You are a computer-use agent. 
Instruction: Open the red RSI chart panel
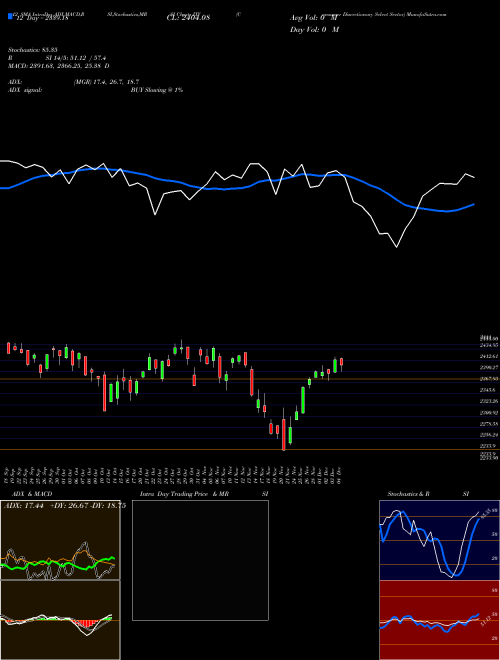pos(439,620)
